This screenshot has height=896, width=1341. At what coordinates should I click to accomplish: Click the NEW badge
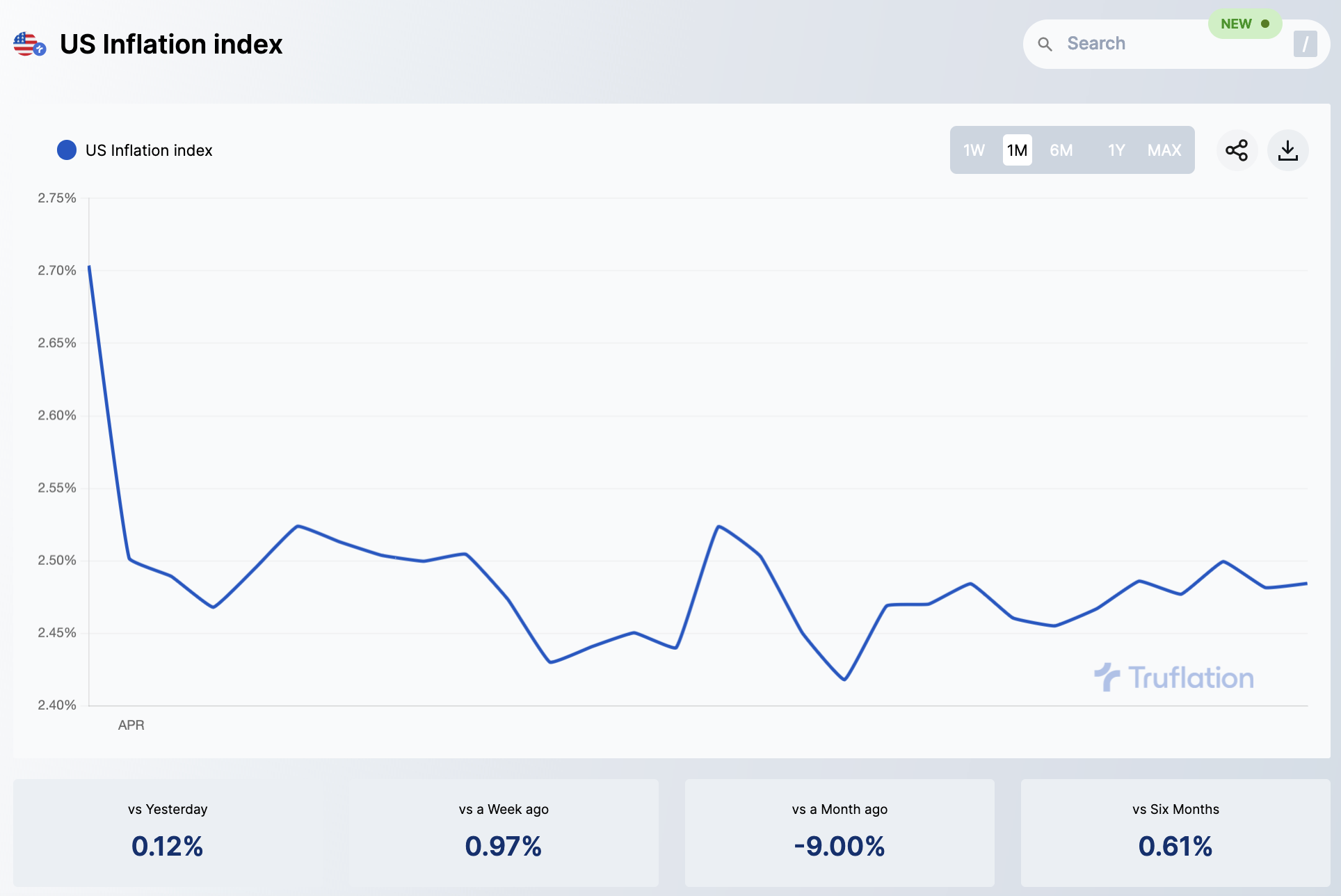(x=1244, y=24)
